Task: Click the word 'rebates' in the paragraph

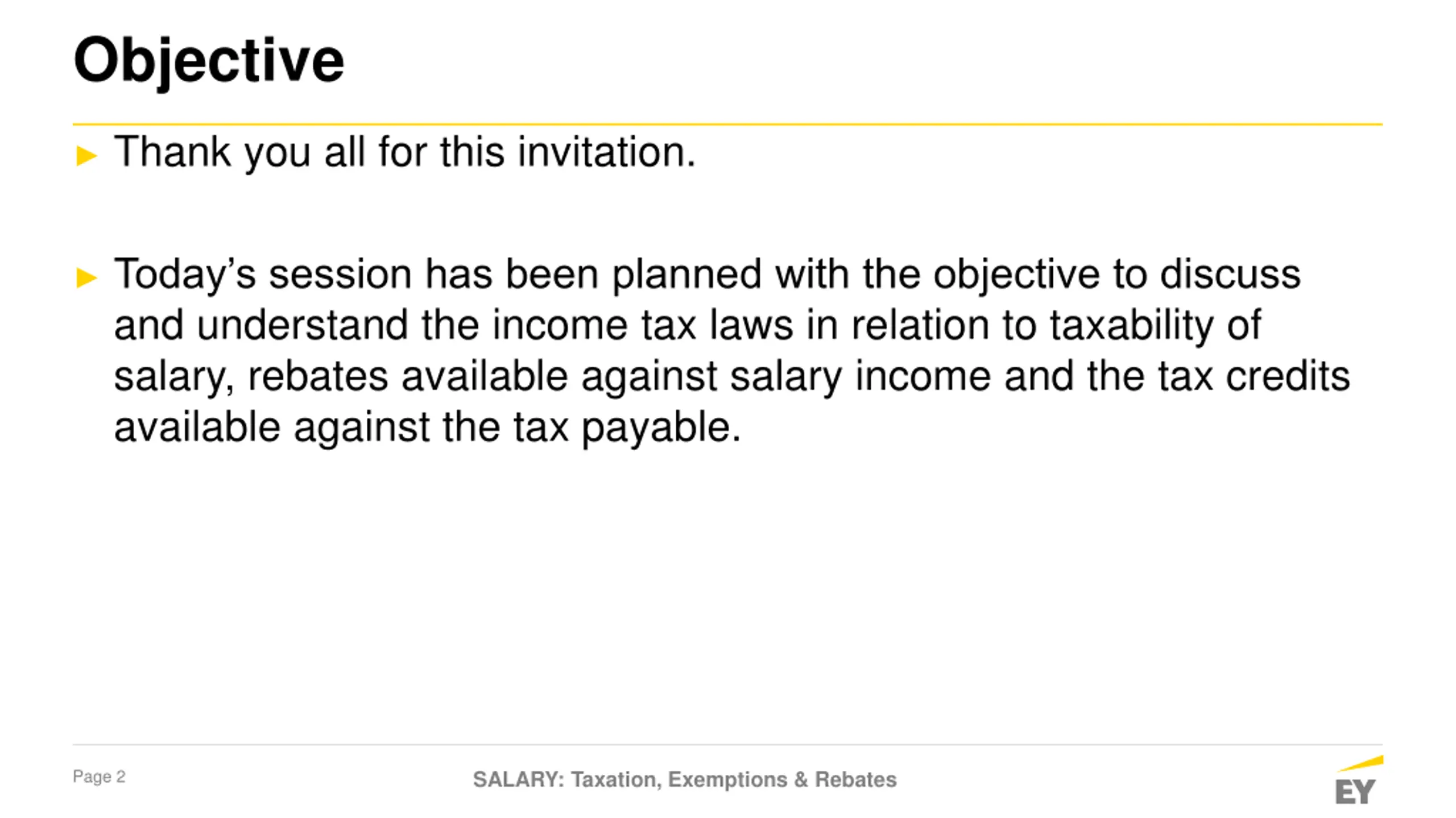Action: click(318, 376)
